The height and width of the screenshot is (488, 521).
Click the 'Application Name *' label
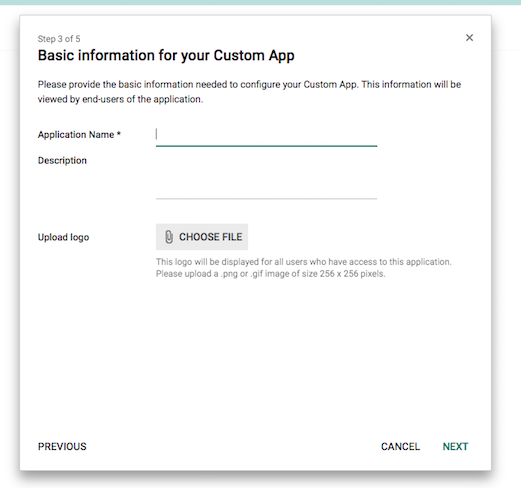(x=79, y=135)
